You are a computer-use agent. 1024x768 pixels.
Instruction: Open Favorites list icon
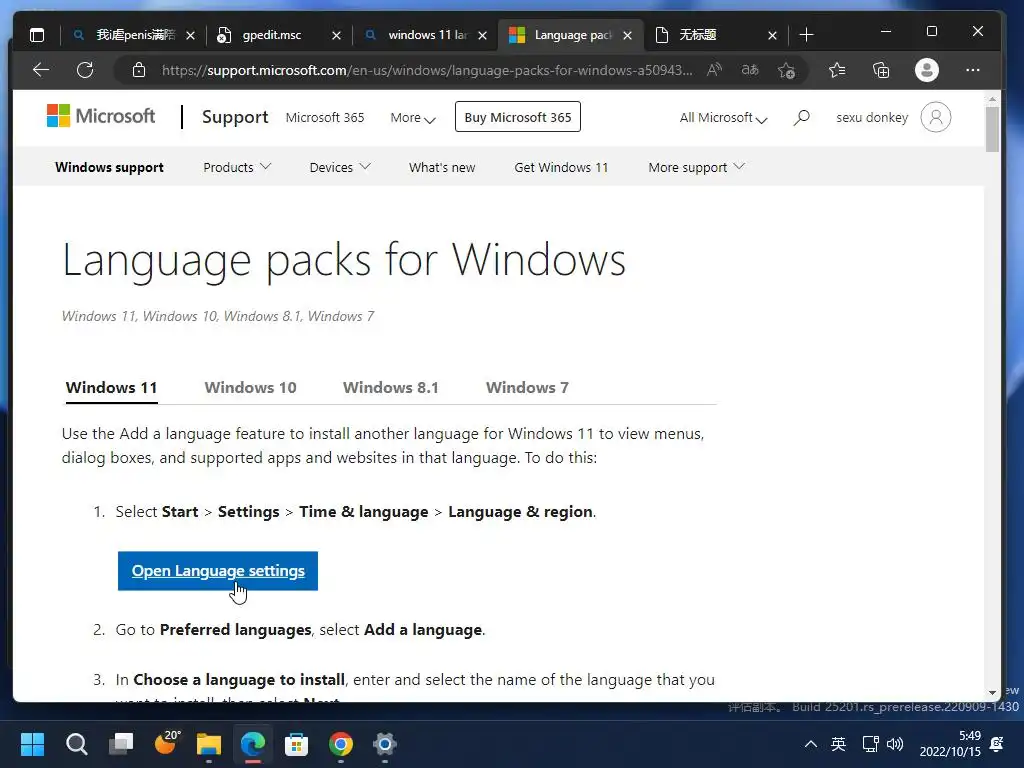click(837, 70)
